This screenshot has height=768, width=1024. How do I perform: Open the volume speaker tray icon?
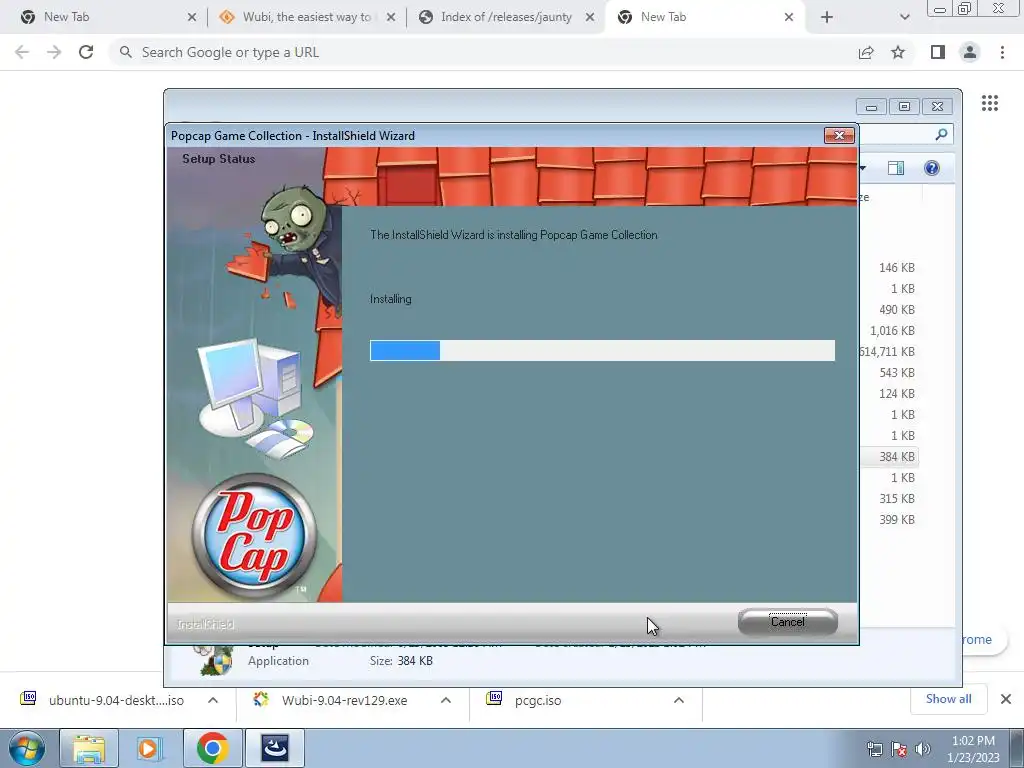pos(923,749)
